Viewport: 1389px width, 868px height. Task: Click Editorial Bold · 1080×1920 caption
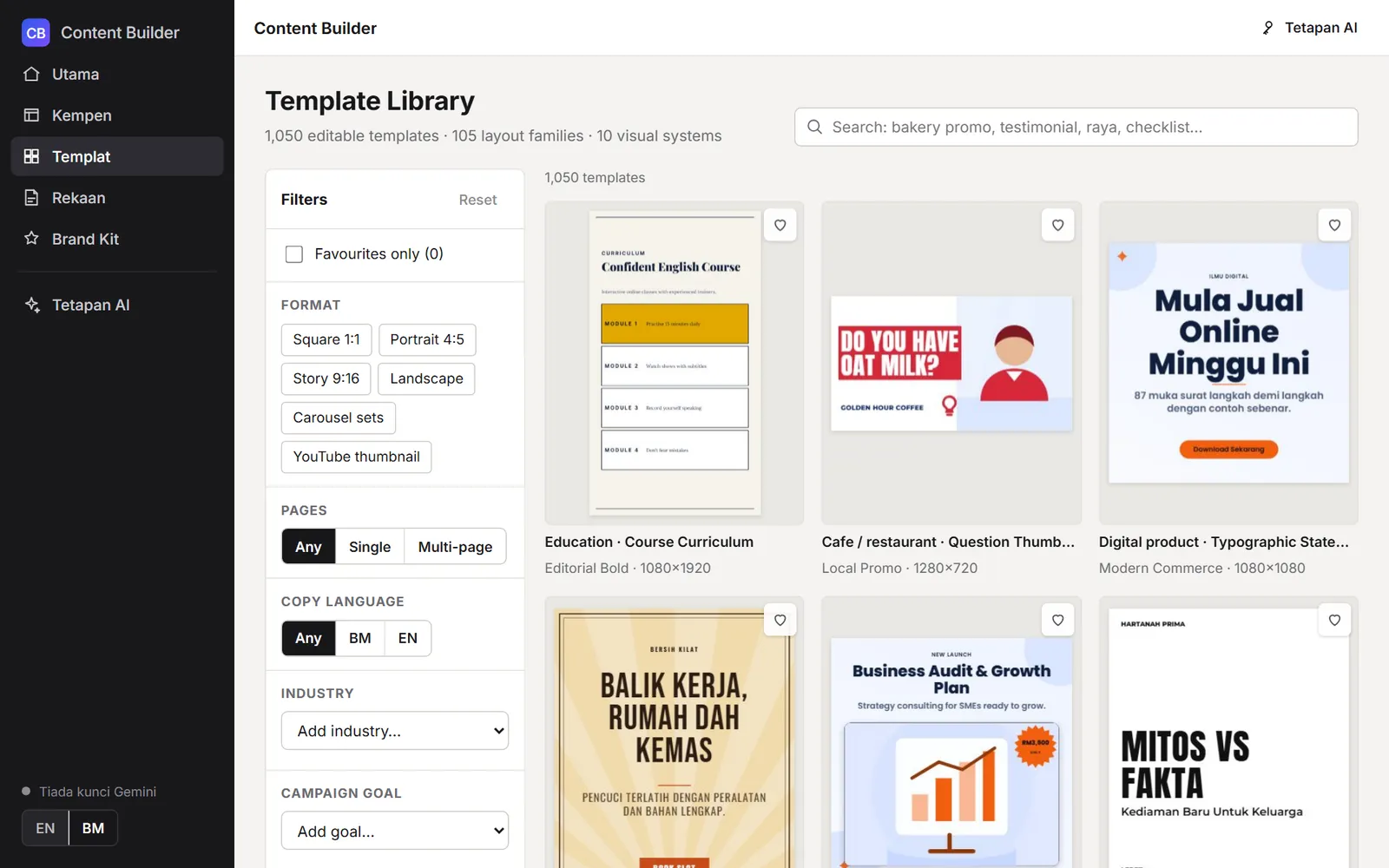point(628,568)
